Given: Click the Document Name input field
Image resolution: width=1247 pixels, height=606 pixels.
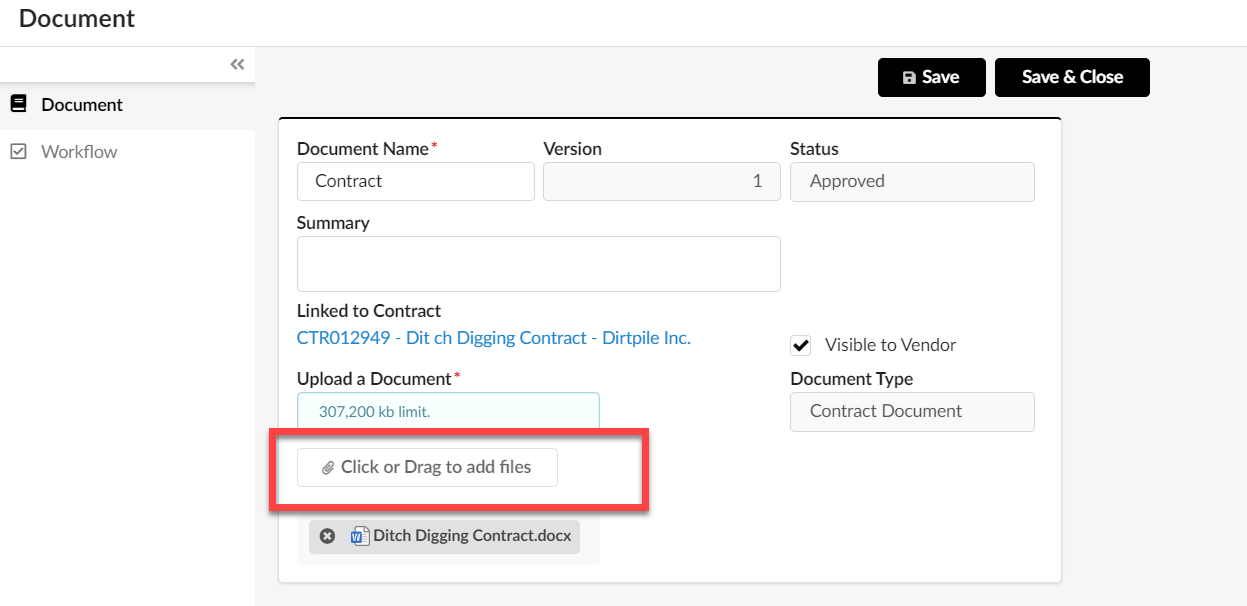Looking at the screenshot, I should (x=416, y=181).
